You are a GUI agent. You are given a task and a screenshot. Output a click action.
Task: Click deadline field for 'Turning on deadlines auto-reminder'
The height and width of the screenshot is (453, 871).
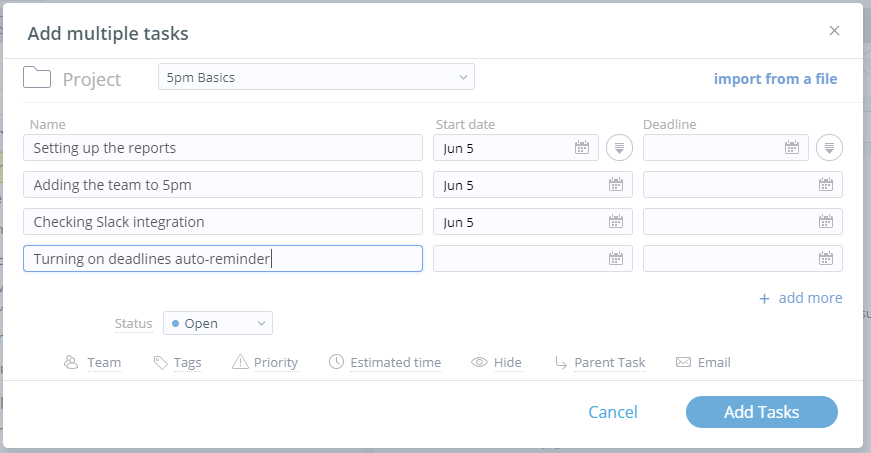[743, 259]
